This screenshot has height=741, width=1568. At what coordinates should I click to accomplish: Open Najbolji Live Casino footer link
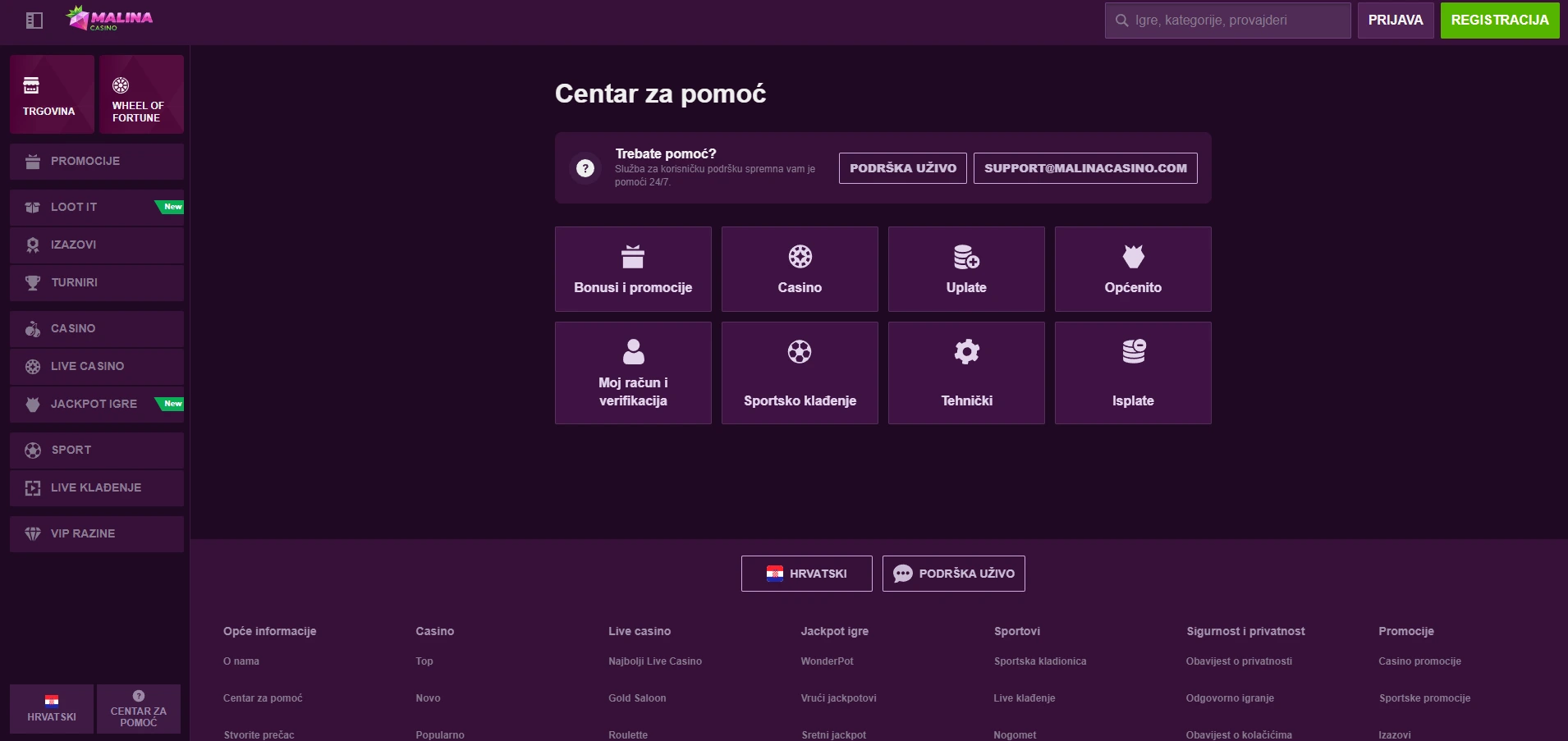(x=655, y=661)
